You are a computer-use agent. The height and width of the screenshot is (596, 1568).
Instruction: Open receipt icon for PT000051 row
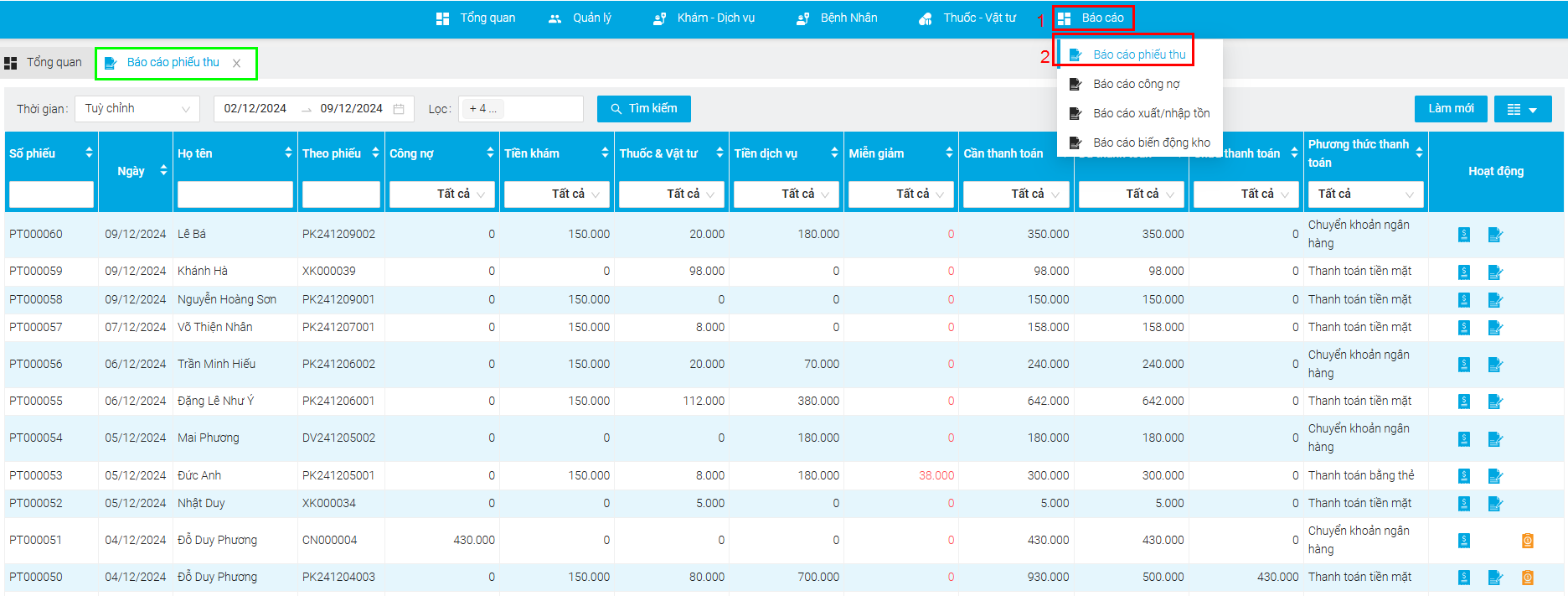click(x=1464, y=541)
